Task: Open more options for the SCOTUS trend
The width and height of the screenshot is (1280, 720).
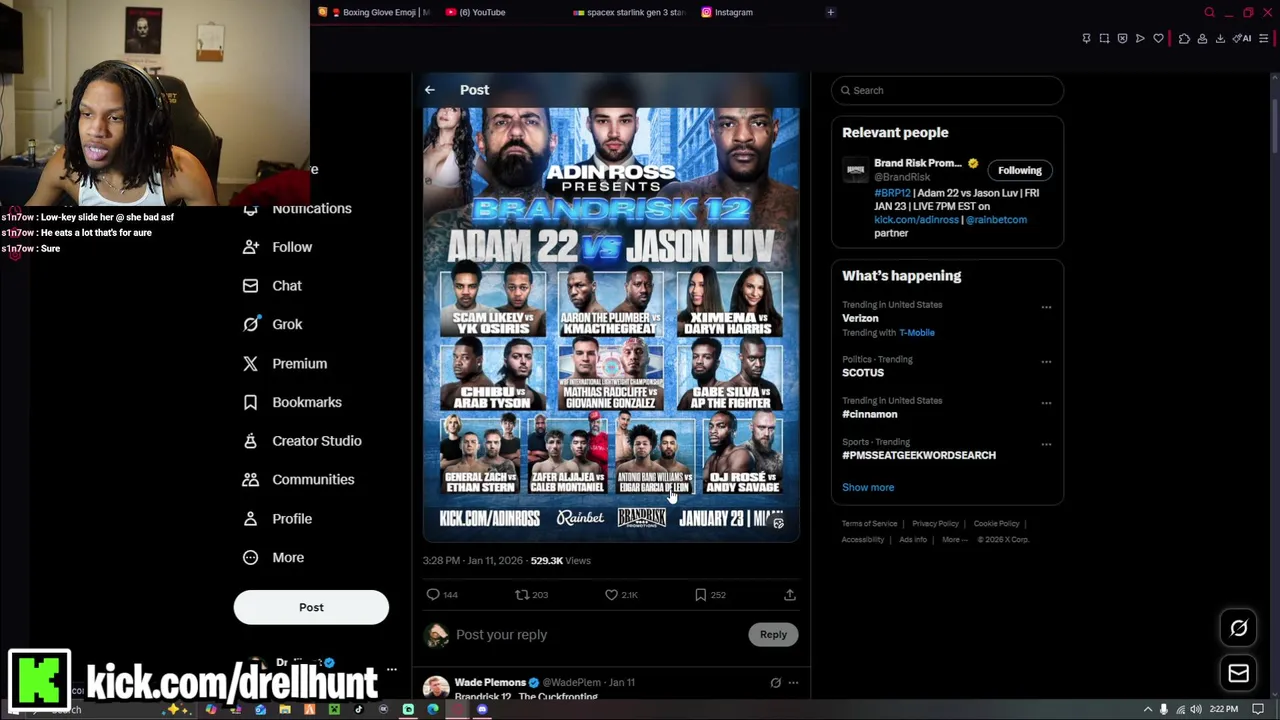Action: point(1046,362)
